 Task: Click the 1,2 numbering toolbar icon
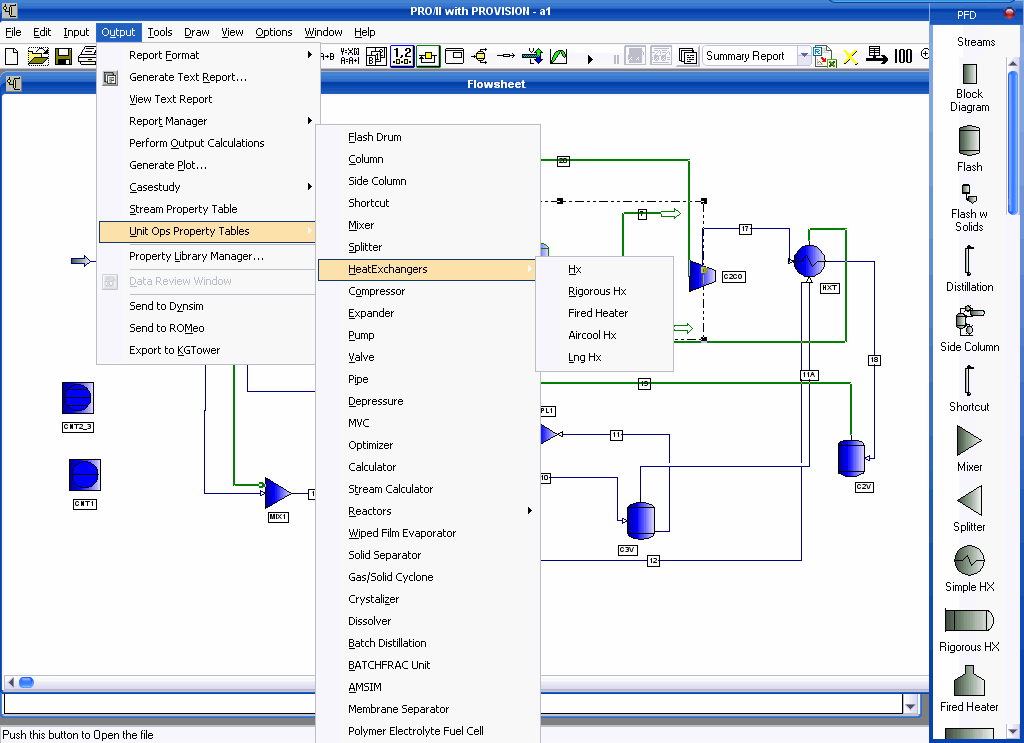402,57
